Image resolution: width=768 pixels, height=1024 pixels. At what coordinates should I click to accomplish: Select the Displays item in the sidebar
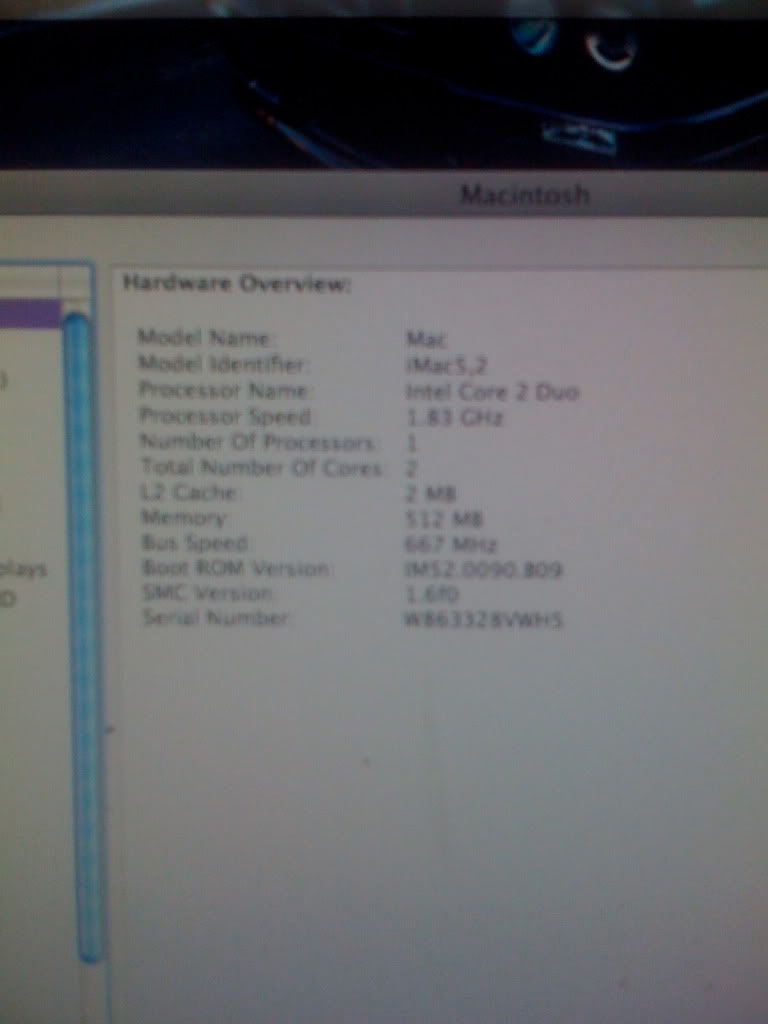(x=24, y=569)
